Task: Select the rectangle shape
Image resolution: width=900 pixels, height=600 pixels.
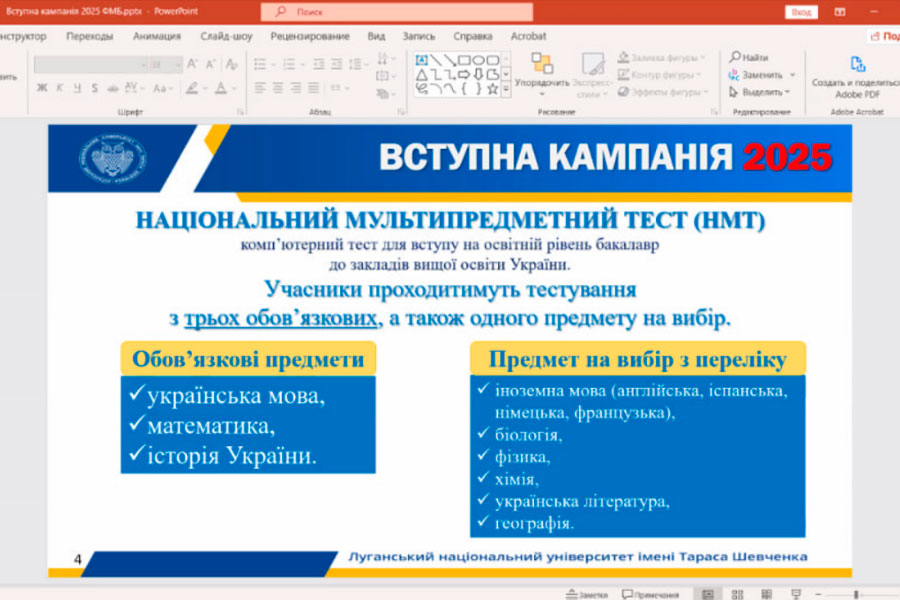Action: pos(464,60)
